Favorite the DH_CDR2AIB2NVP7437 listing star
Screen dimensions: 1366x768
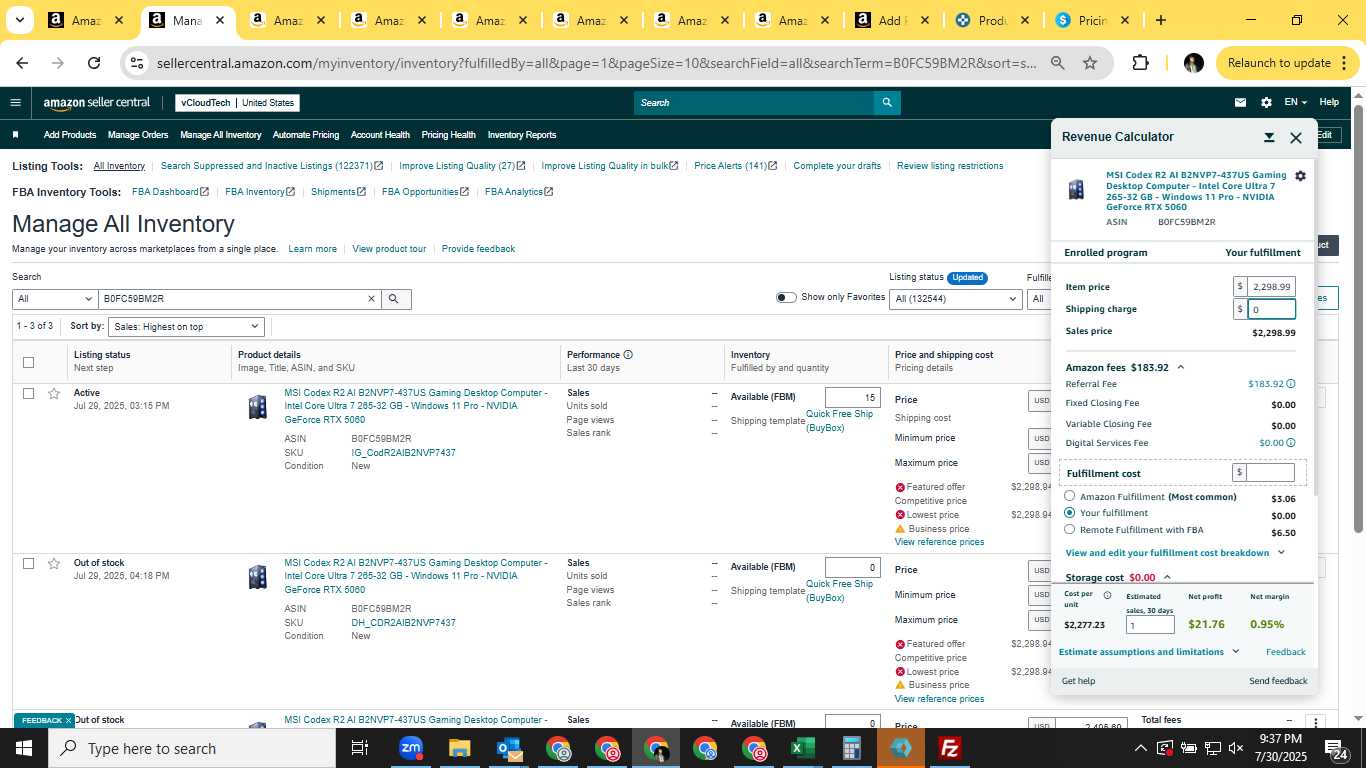point(54,563)
